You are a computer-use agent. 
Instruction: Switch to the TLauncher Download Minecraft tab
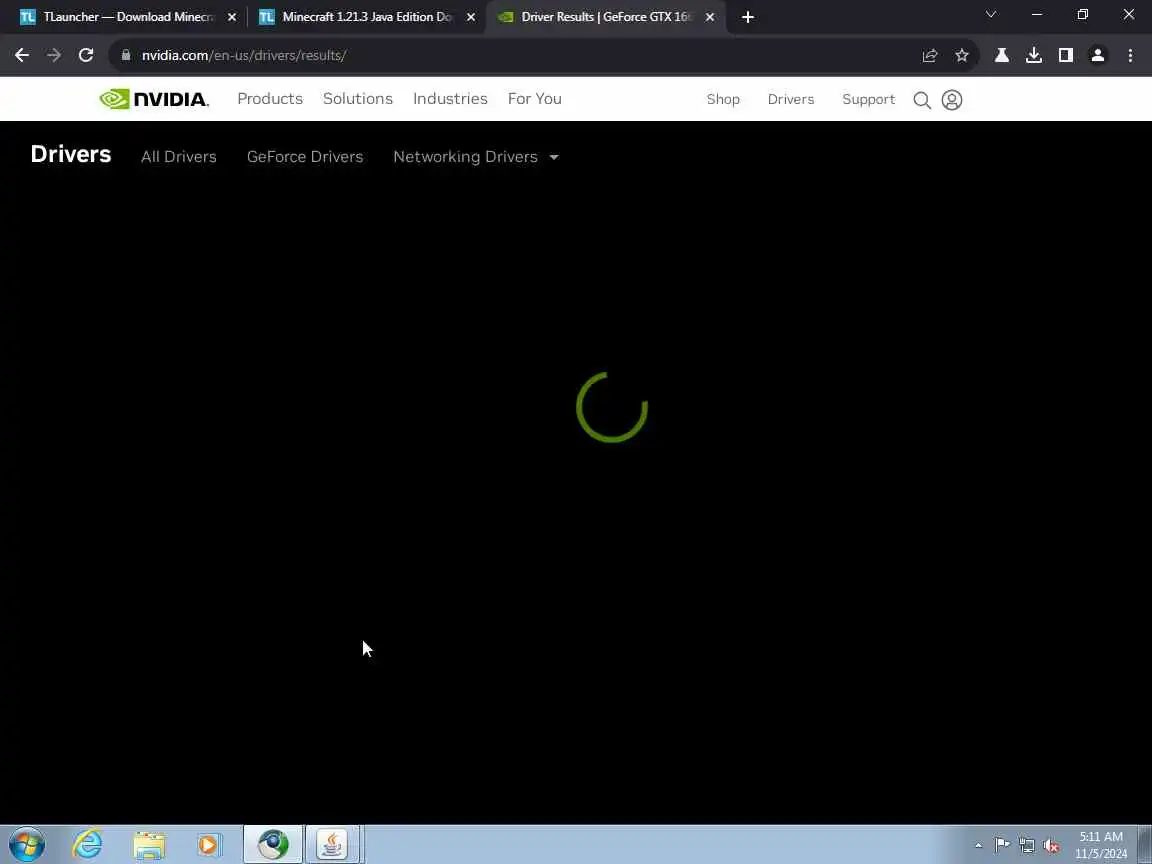point(128,17)
